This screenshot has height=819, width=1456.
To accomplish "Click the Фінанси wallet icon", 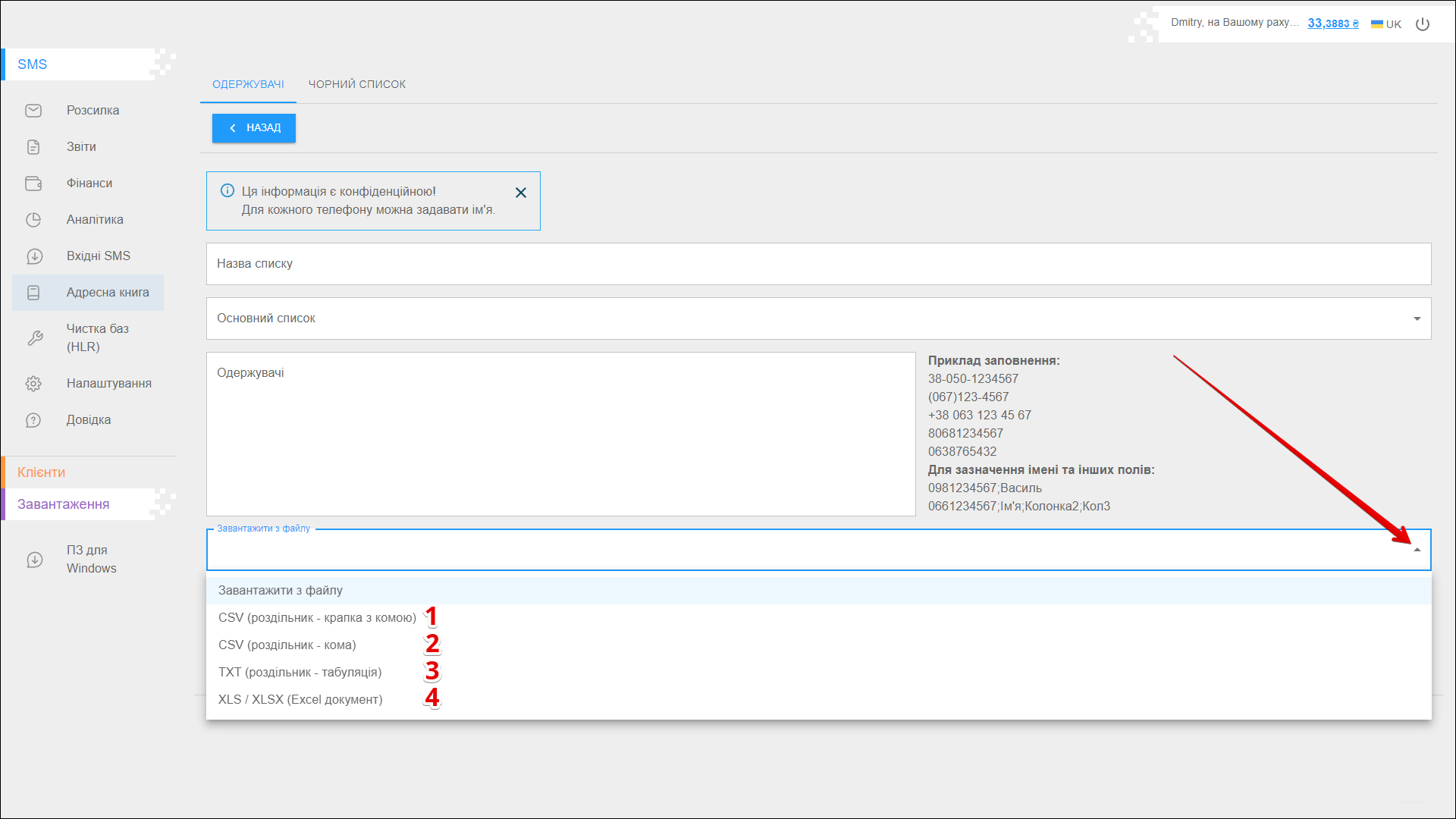I will tap(33, 184).
